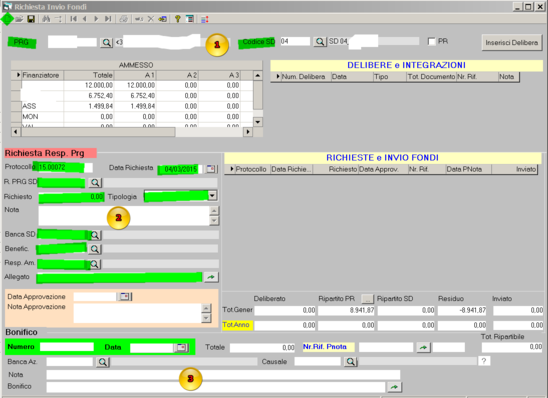Click the rightmost toolbar icon with red arrows

205,19
